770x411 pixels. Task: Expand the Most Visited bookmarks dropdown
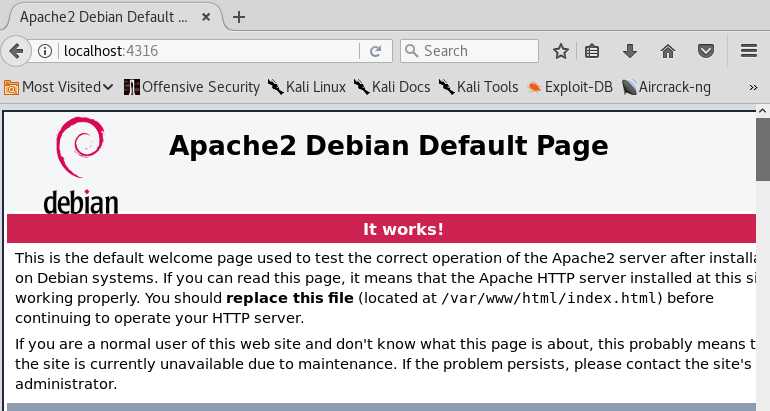[x=59, y=87]
